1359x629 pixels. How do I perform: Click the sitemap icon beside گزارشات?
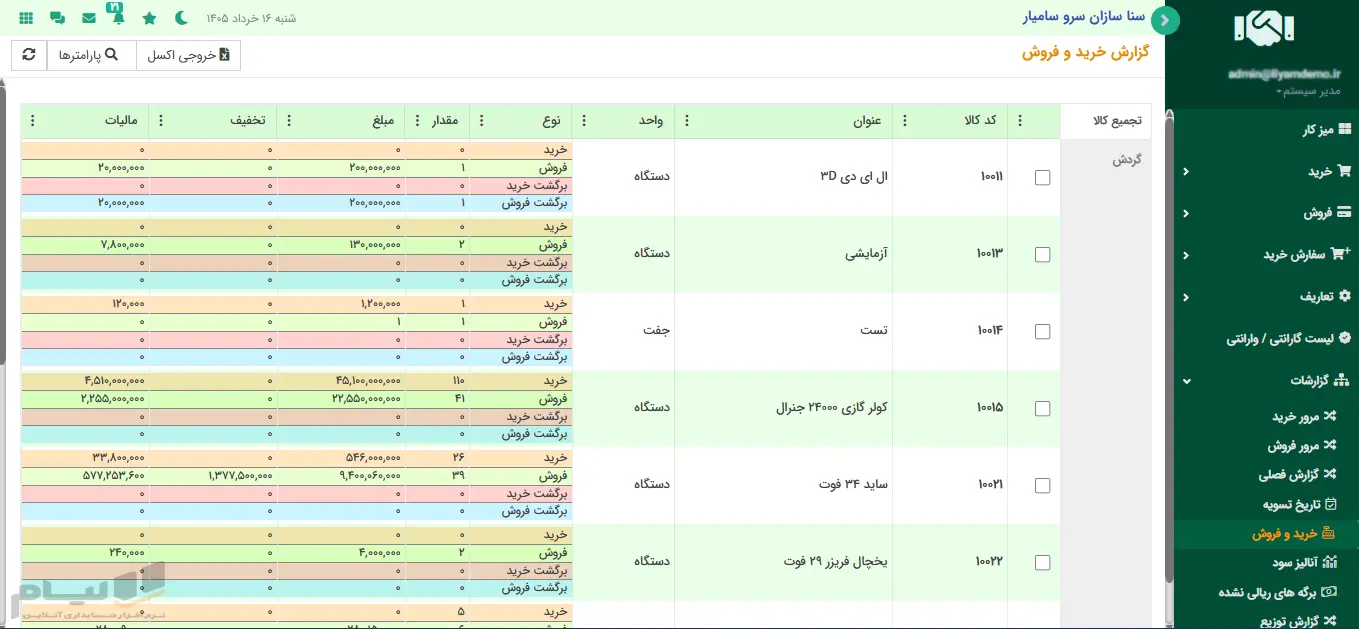pos(1343,381)
